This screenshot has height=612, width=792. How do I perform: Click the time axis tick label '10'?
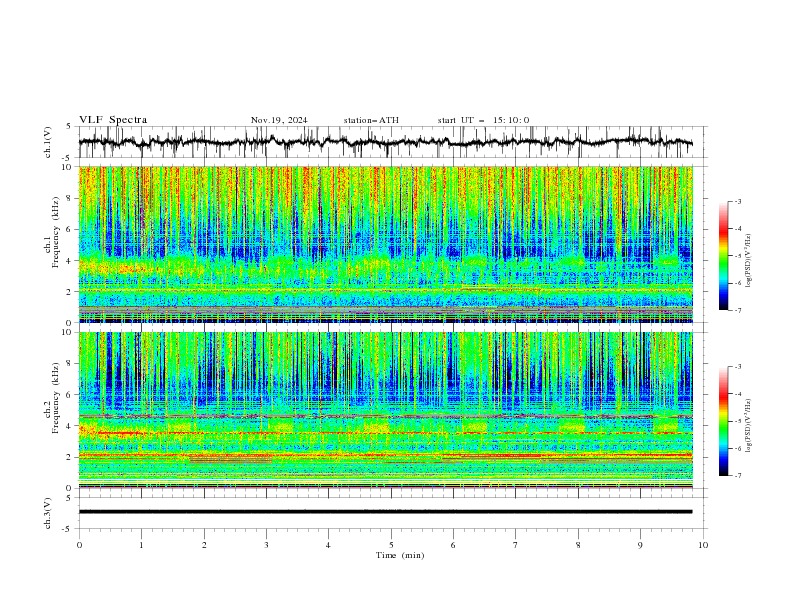(x=703, y=545)
